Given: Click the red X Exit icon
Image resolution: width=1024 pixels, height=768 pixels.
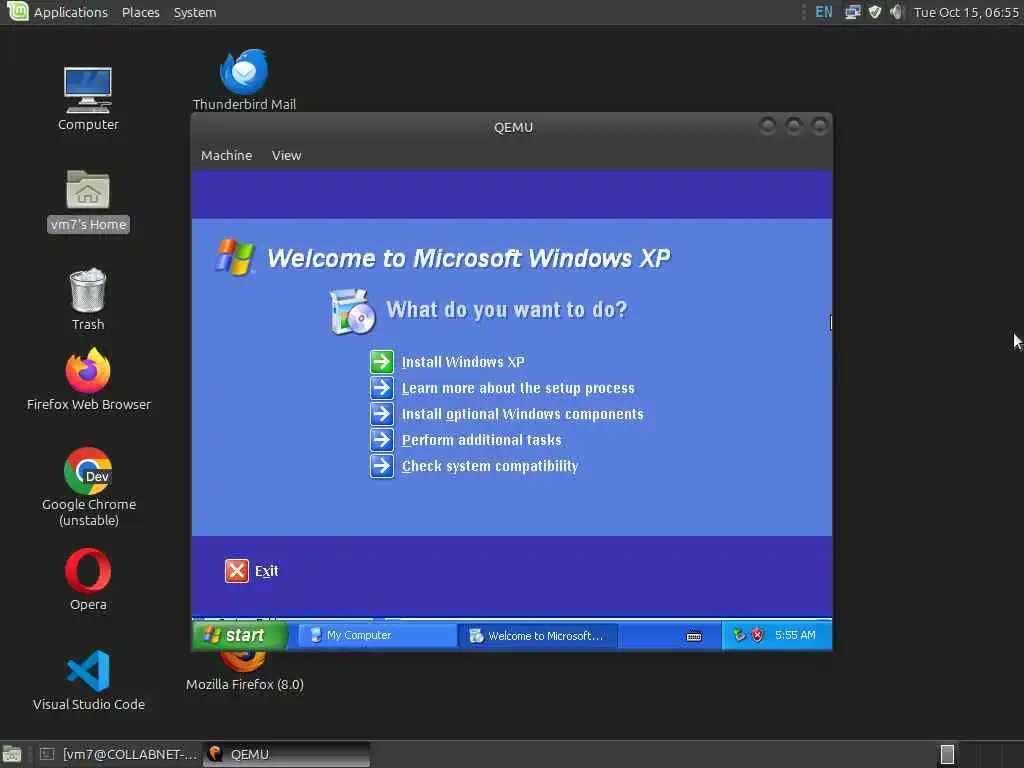Looking at the screenshot, I should [236, 571].
